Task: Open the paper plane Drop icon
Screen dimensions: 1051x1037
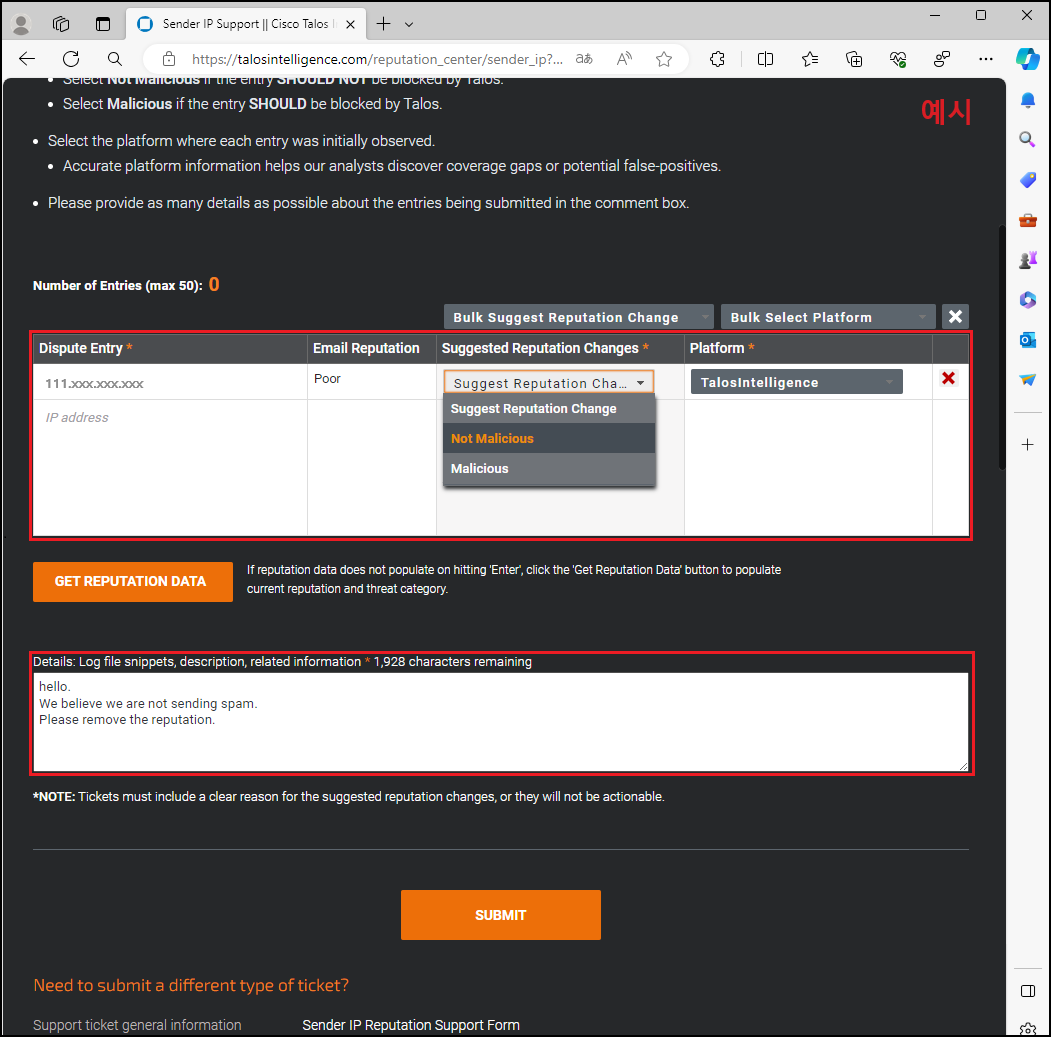Action: tap(1028, 379)
